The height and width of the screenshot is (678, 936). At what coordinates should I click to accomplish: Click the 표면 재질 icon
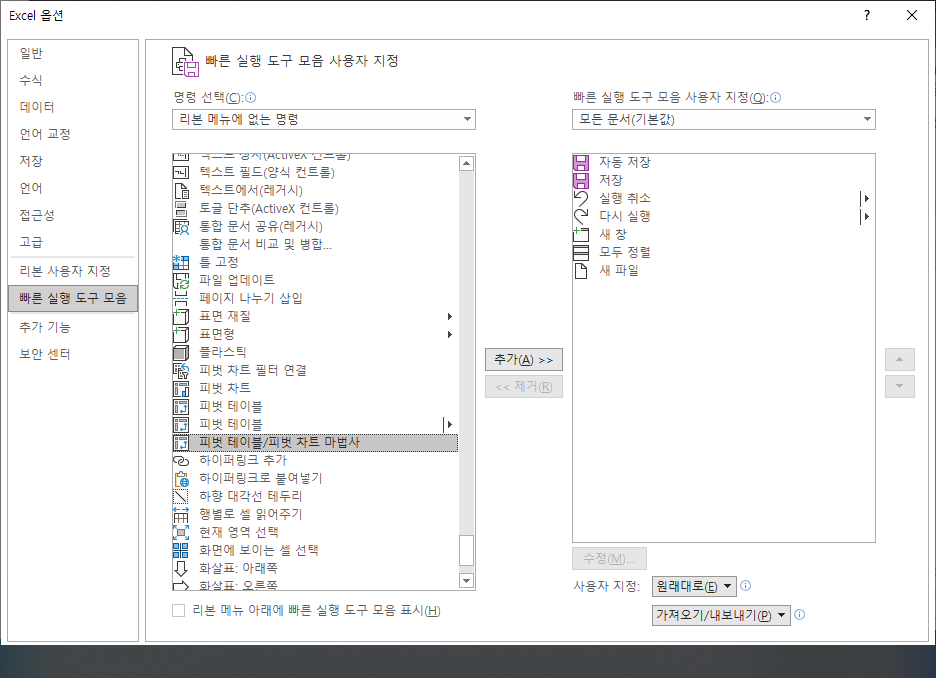(181, 316)
